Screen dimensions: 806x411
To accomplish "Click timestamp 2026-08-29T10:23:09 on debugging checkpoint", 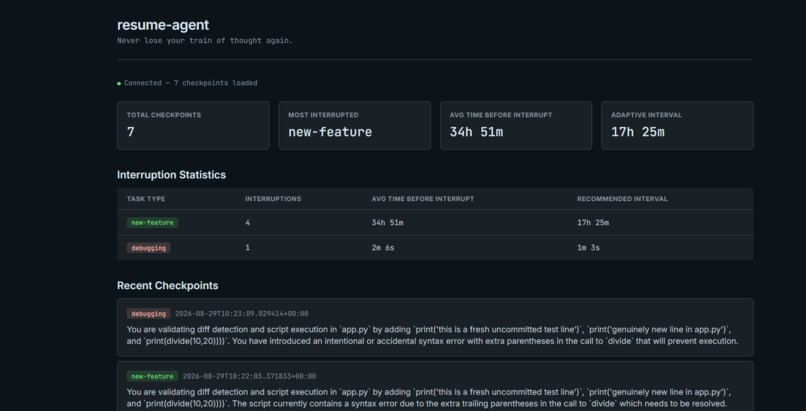I will pyautogui.click(x=242, y=313).
